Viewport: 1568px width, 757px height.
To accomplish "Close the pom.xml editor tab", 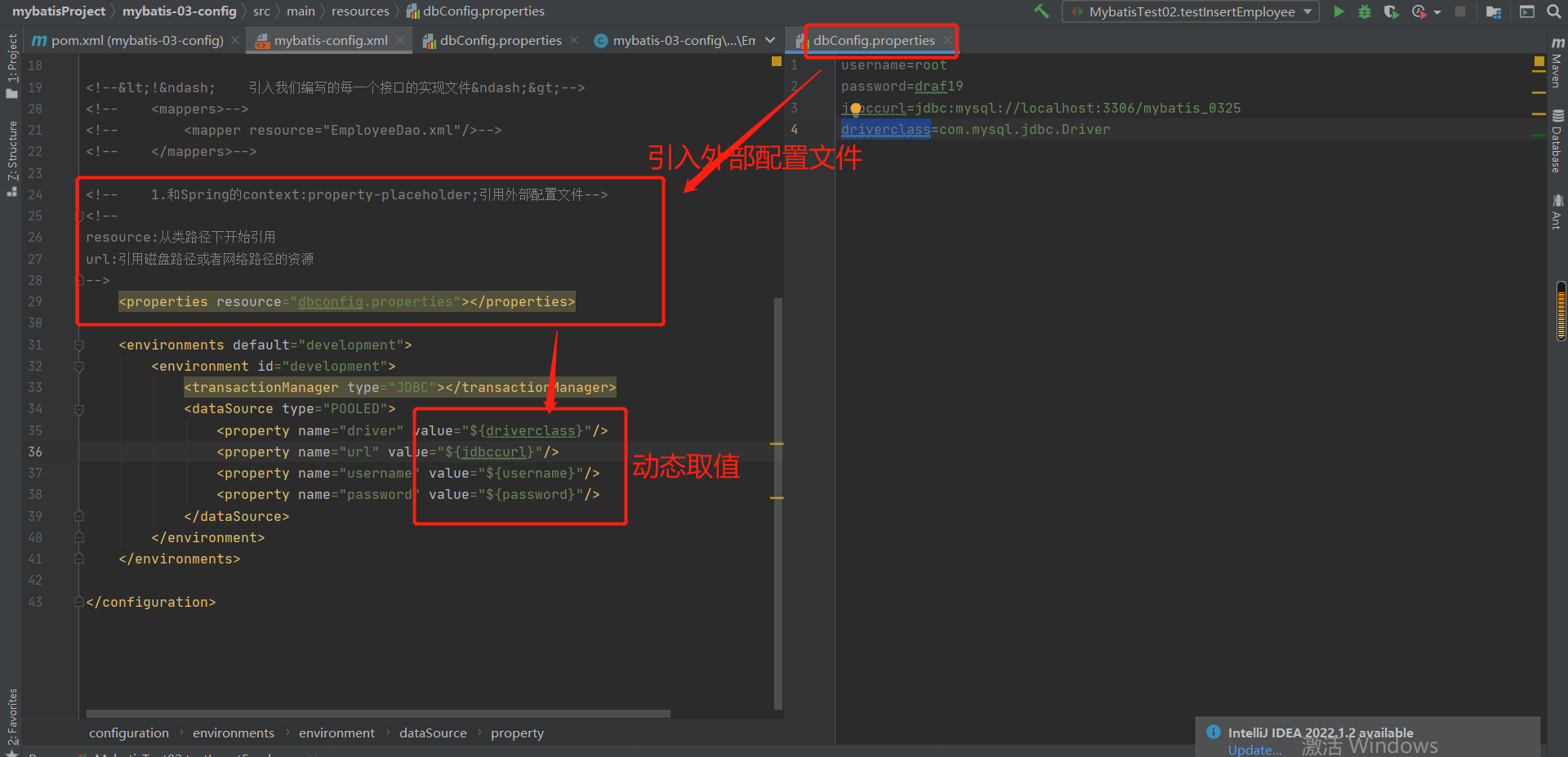I will [235, 40].
